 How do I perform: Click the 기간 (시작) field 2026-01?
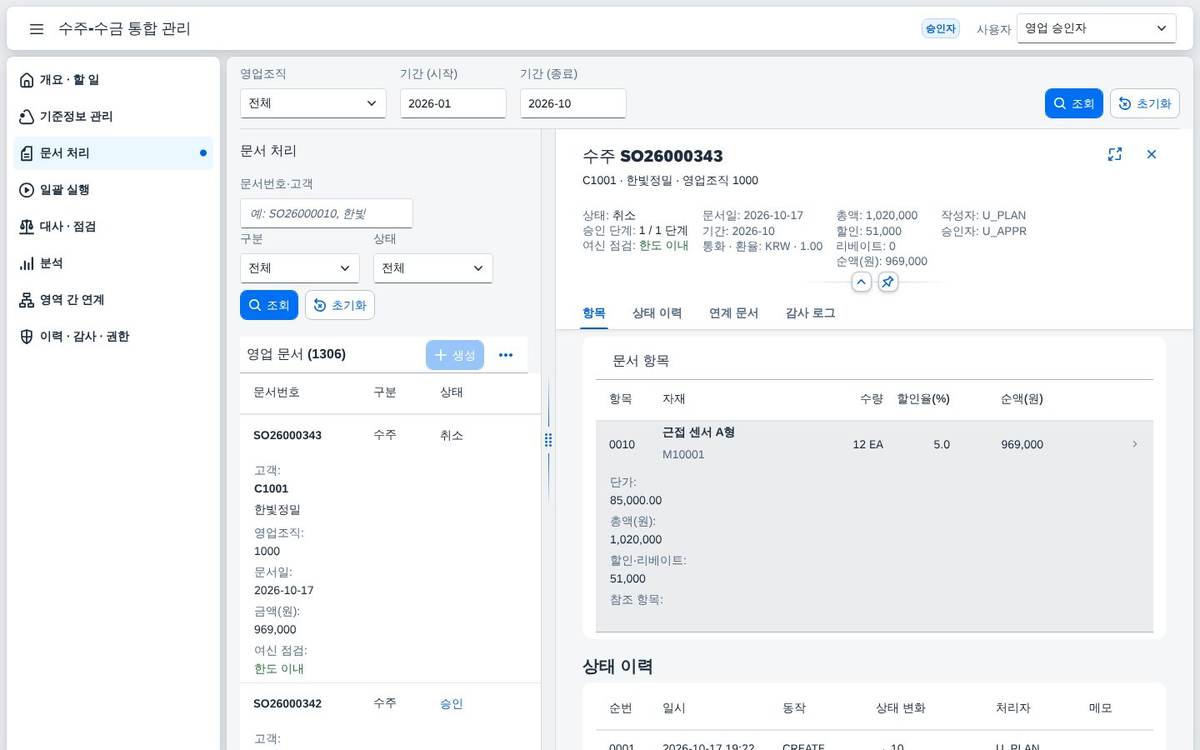point(453,103)
